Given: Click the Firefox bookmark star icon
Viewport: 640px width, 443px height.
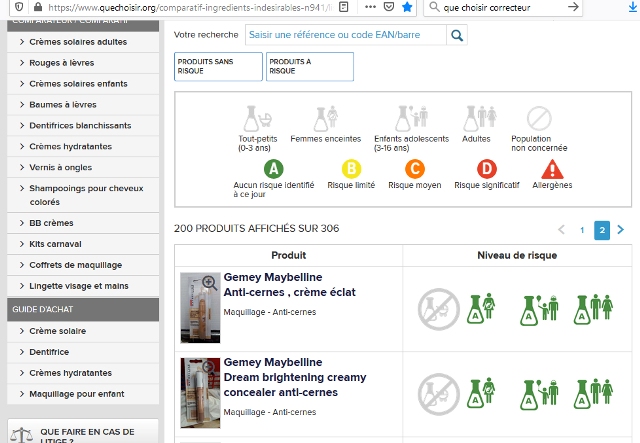Looking at the screenshot, I should [x=407, y=7].
